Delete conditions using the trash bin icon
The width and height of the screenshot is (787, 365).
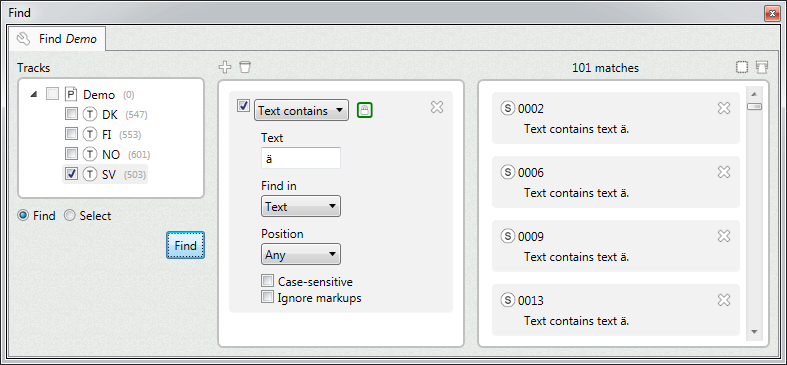click(244, 67)
